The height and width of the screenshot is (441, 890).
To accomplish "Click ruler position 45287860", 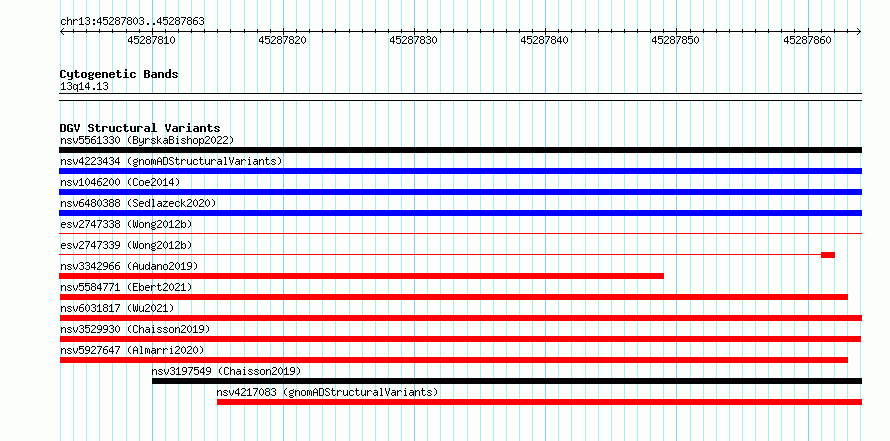I will click(807, 40).
